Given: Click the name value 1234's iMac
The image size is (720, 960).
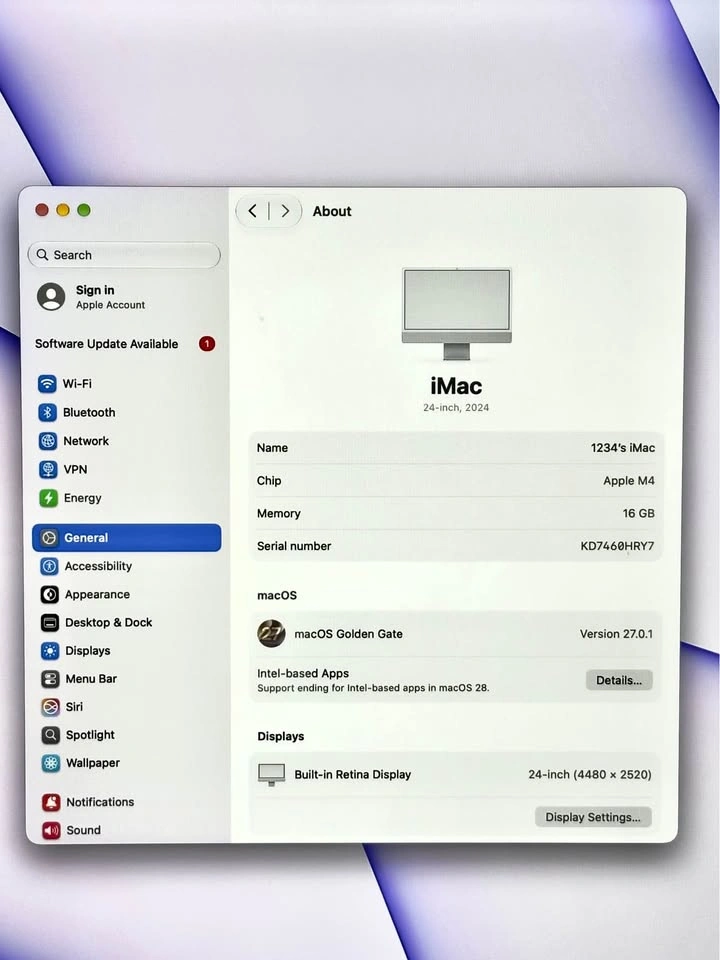Looking at the screenshot, I should (x=623, y=448).
